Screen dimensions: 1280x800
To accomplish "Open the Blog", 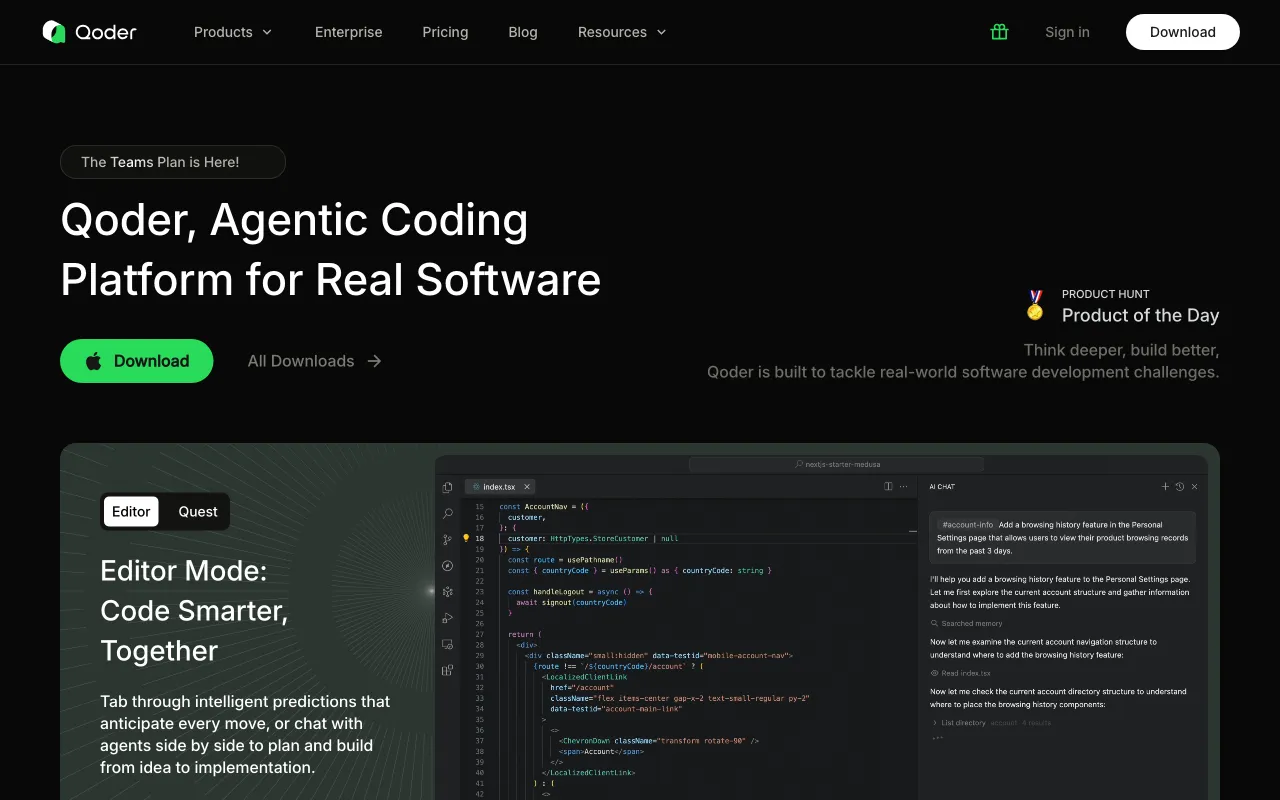I will (523, 32).
